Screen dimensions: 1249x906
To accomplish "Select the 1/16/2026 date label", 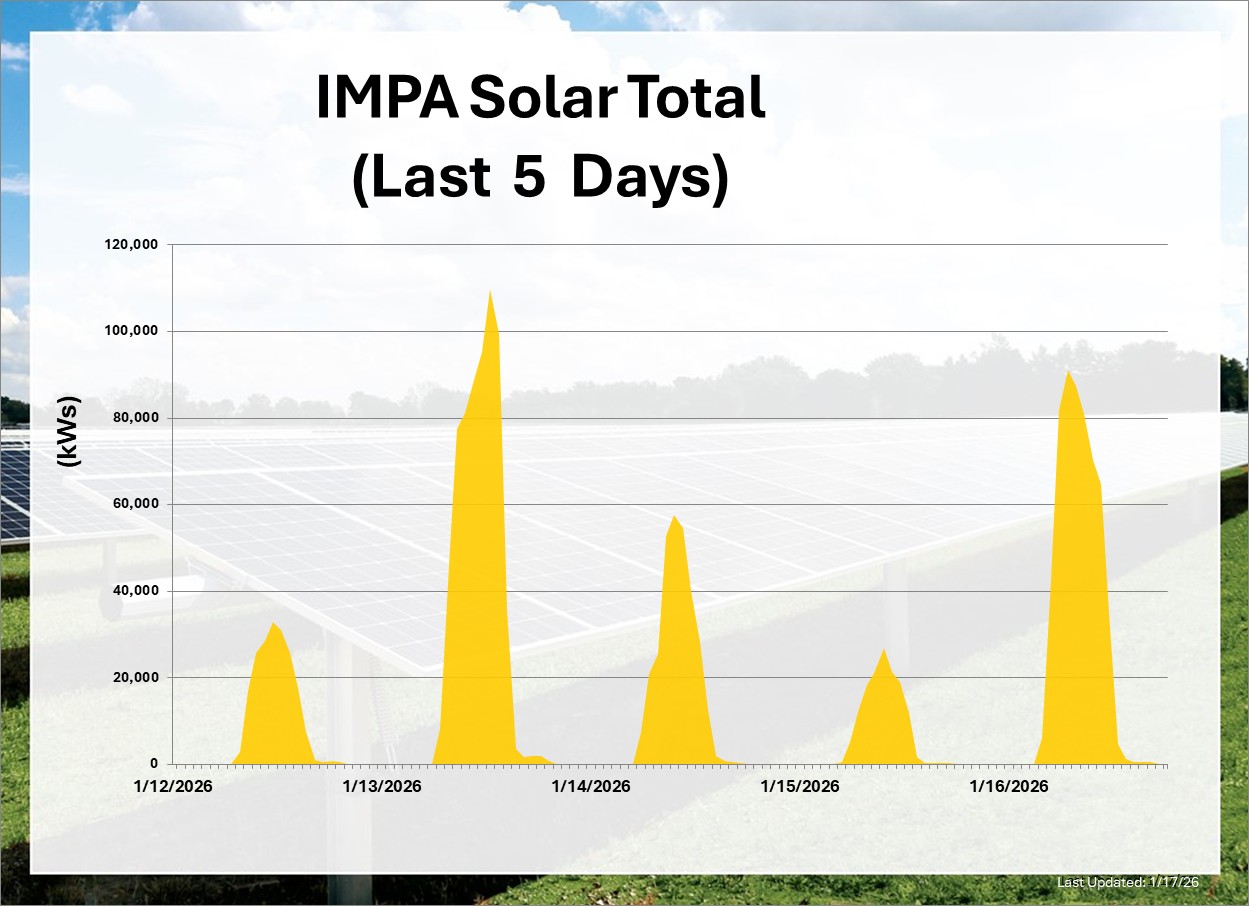I will pos(1008,786).
